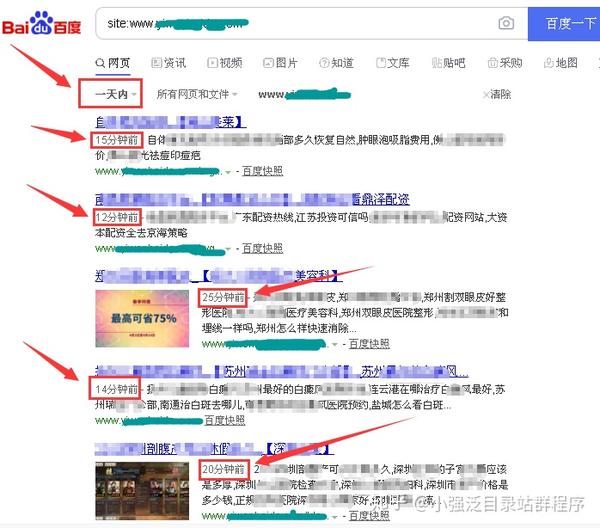Open the result title ending 美容科
600x528 pixels.
pyautogui.click(x=218, y=276)
